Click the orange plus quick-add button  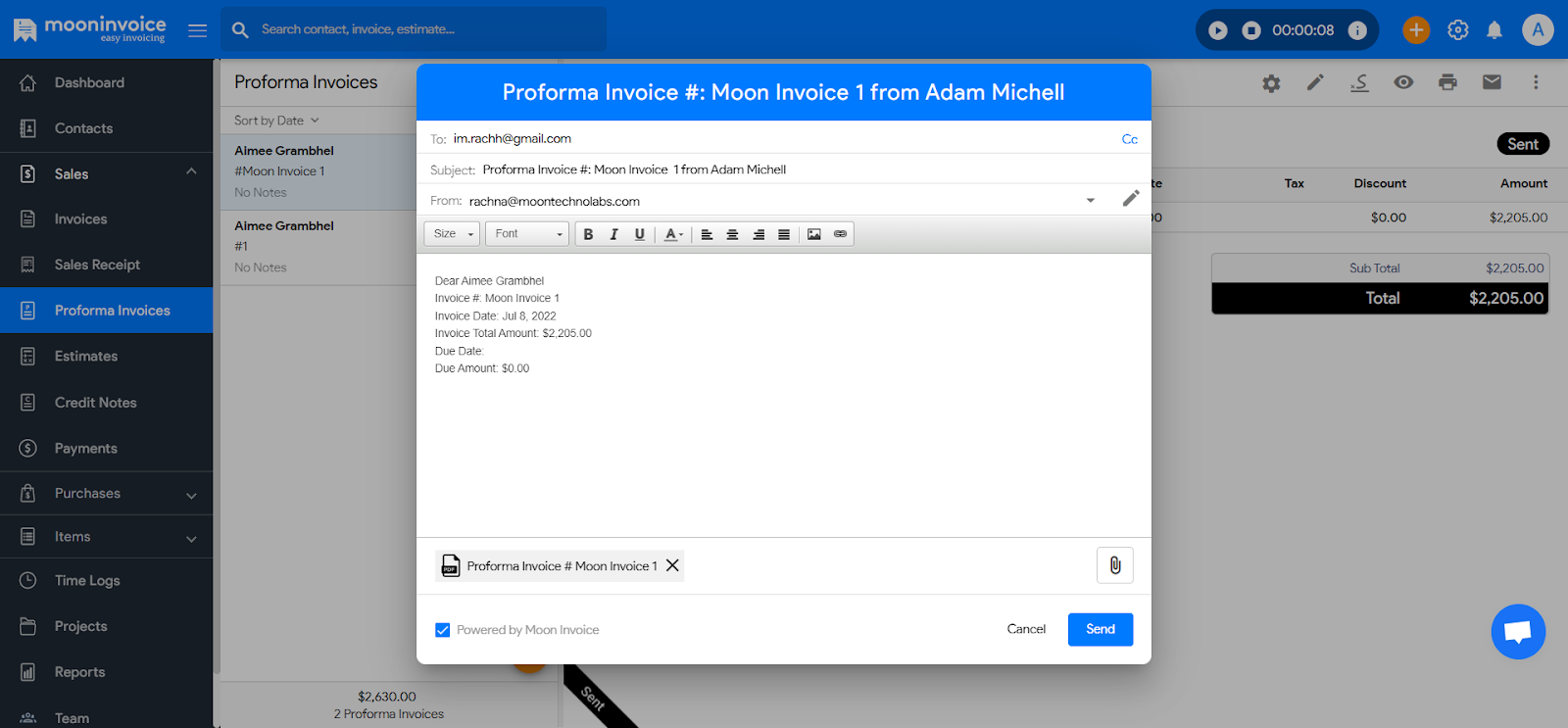click(1416, 30)
